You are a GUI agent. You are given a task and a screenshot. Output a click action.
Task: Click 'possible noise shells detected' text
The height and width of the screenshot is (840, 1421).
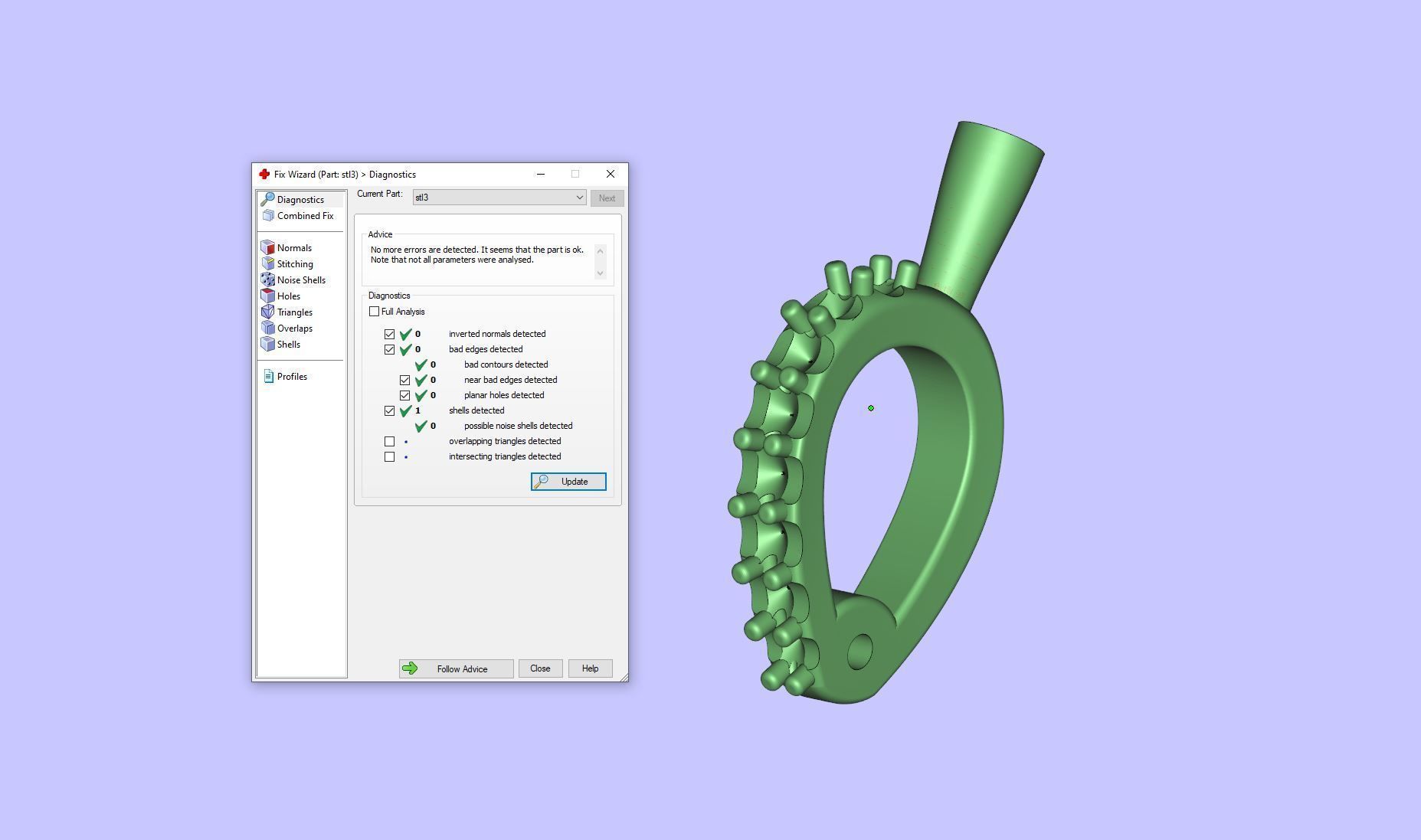pyautogui.click(x=518, y=426)
